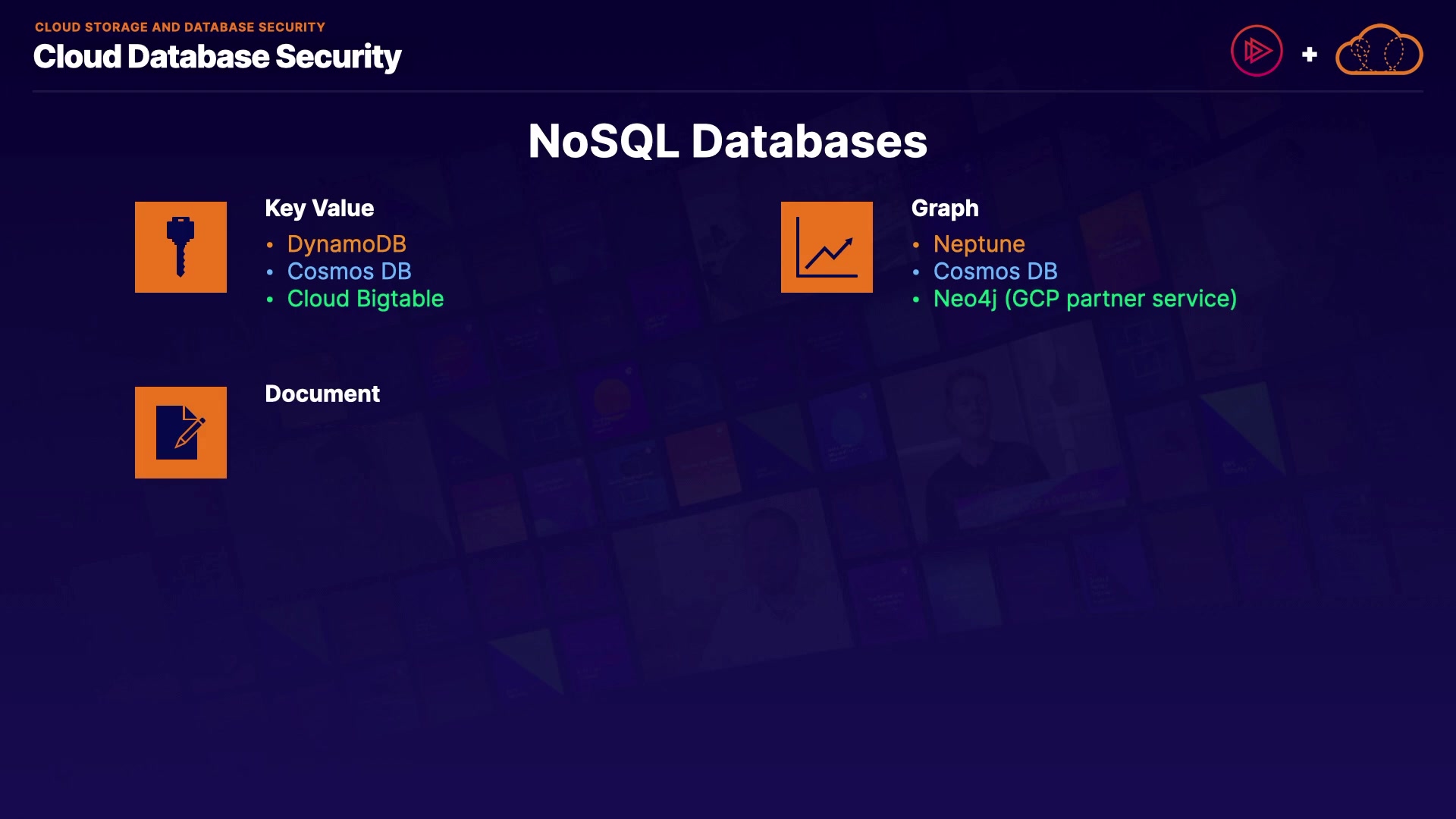The height and width of the screenshot is (819, 1456).
Task: Select Cosmos DB under Key Value
Action: tap(349, 271)
